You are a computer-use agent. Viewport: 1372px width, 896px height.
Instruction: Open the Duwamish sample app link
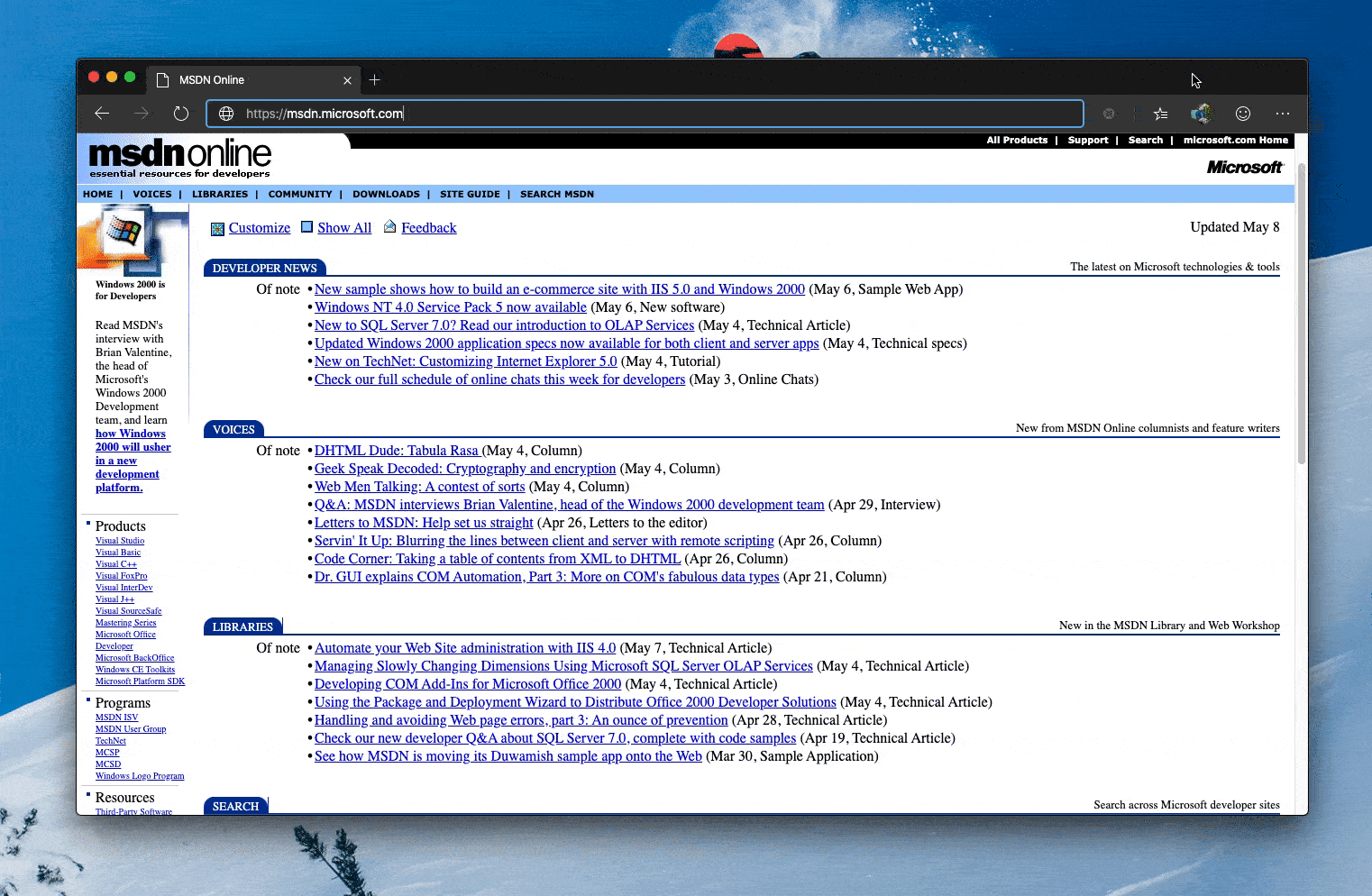(x=508, y=756)
